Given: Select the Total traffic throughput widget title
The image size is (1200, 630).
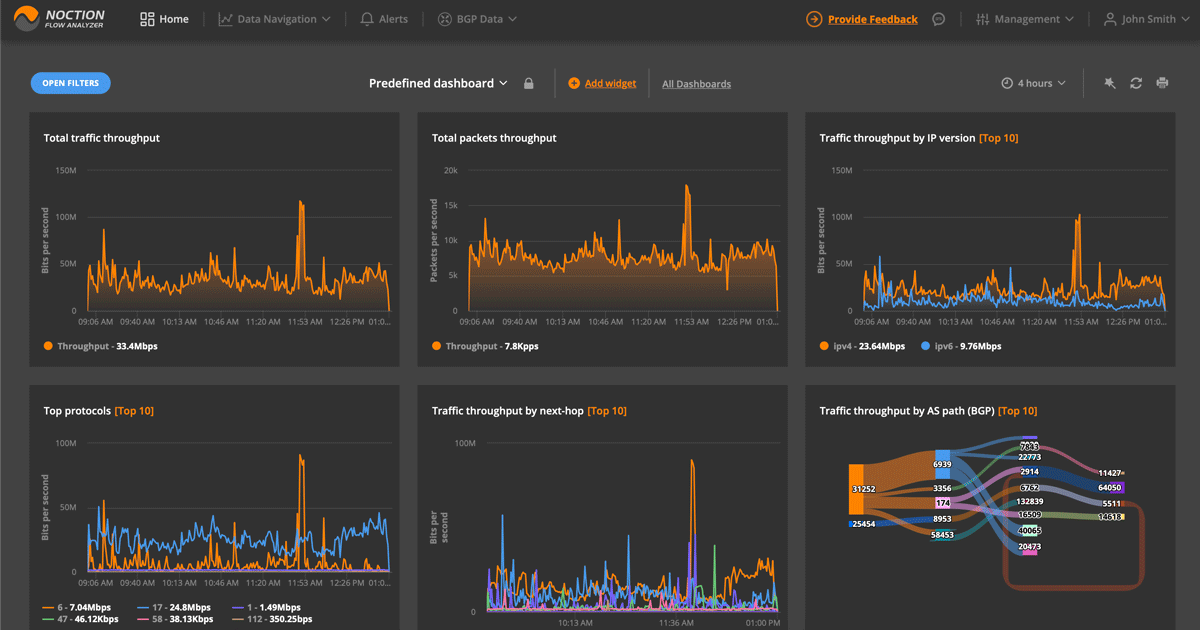Looking at the screenshot, I should click(x=102, y=138).
